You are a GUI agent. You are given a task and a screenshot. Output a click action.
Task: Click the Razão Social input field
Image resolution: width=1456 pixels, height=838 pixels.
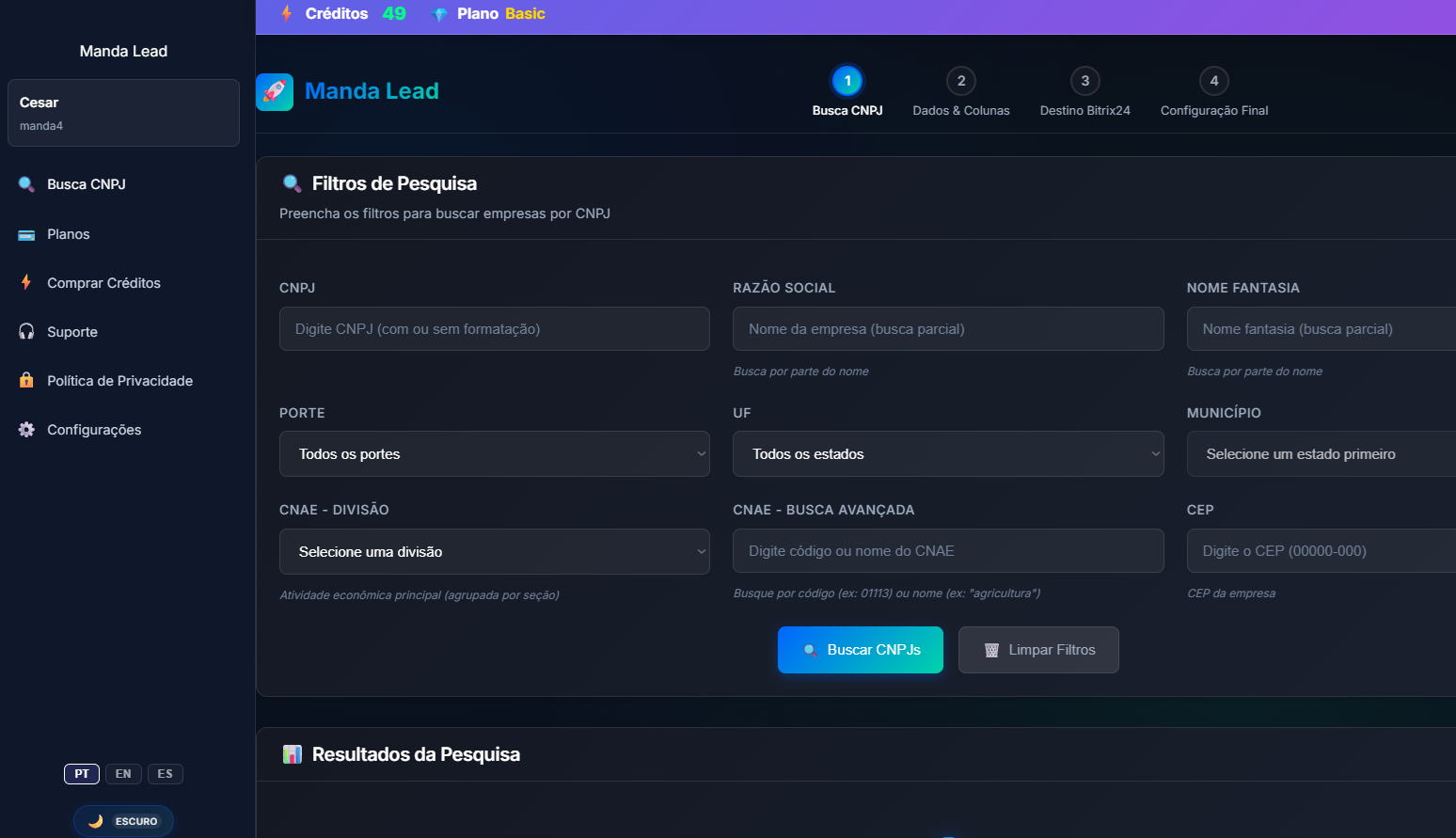(x=947, y=329)
